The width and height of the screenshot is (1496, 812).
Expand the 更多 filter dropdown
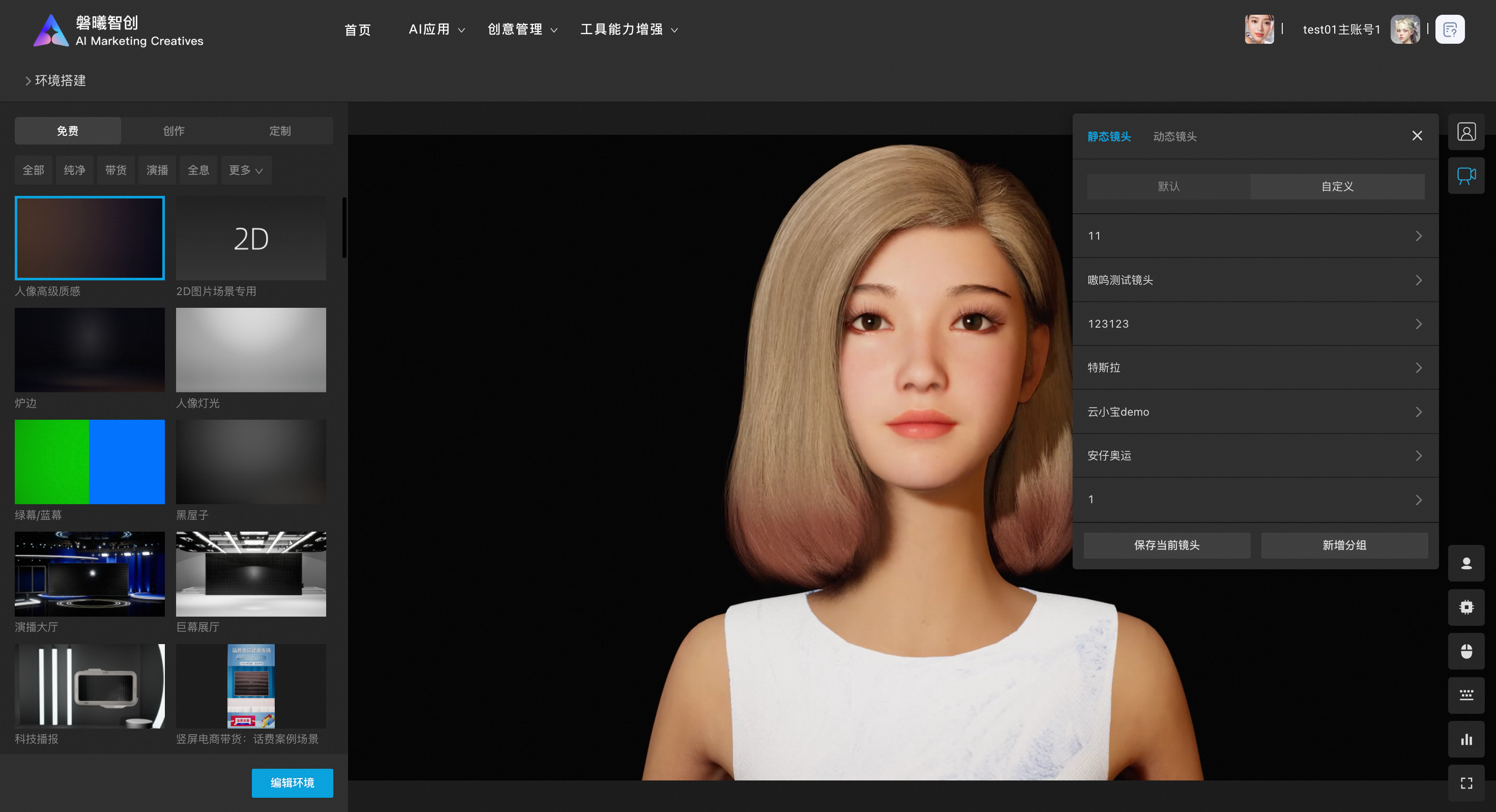pos(246,170)
